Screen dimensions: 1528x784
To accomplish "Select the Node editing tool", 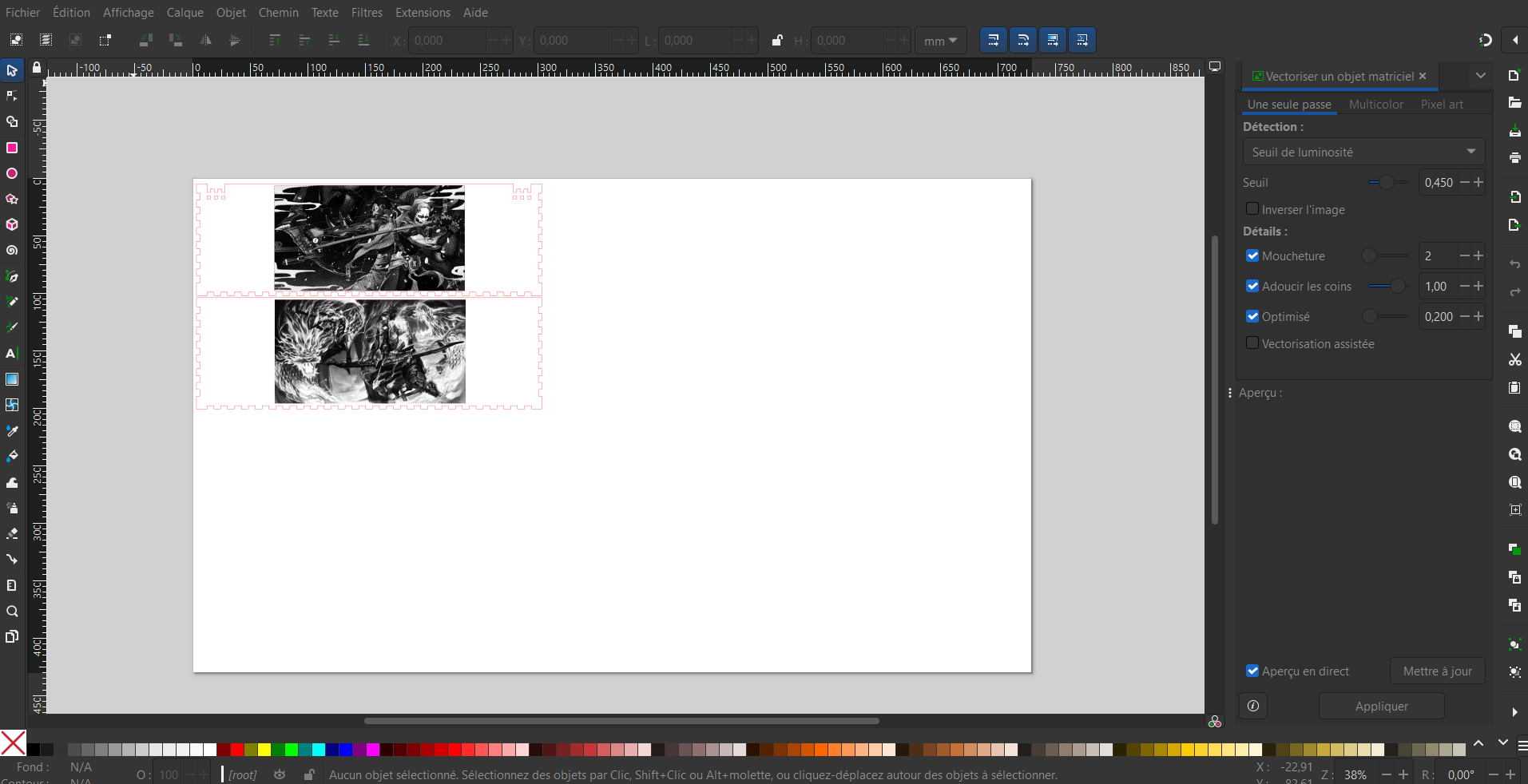I will 12,97.
